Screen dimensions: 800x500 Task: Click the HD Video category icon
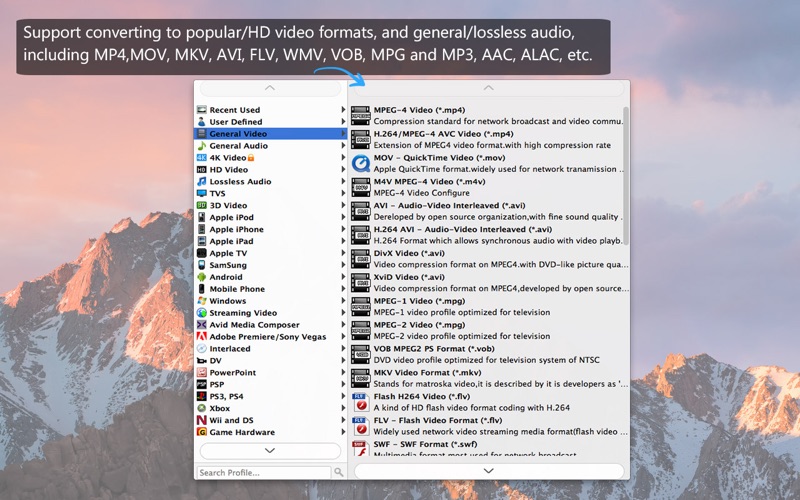[x=202, y=169]
